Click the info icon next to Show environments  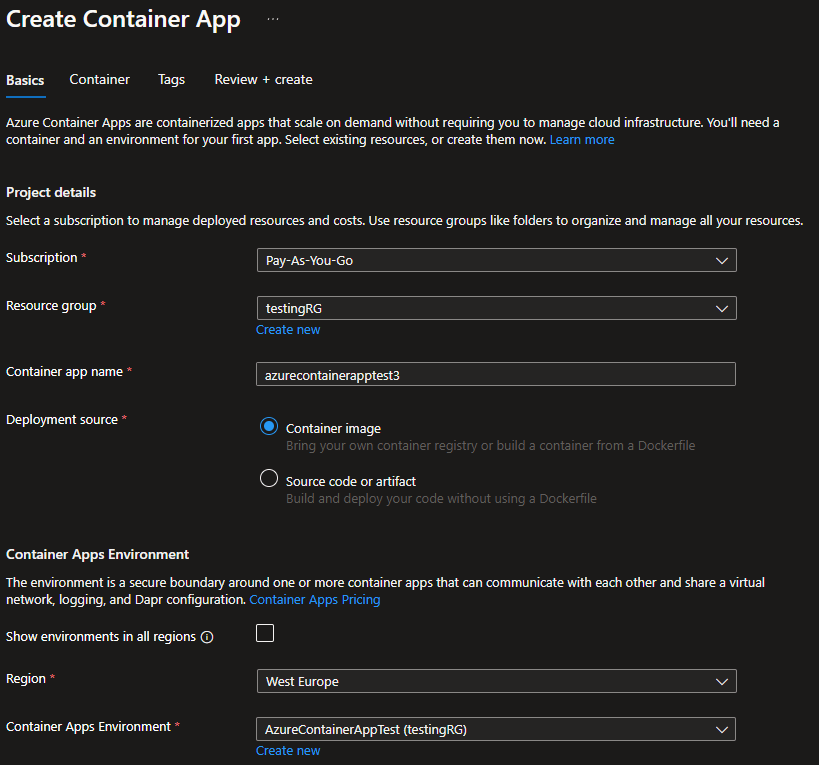(x=207, y=637)
